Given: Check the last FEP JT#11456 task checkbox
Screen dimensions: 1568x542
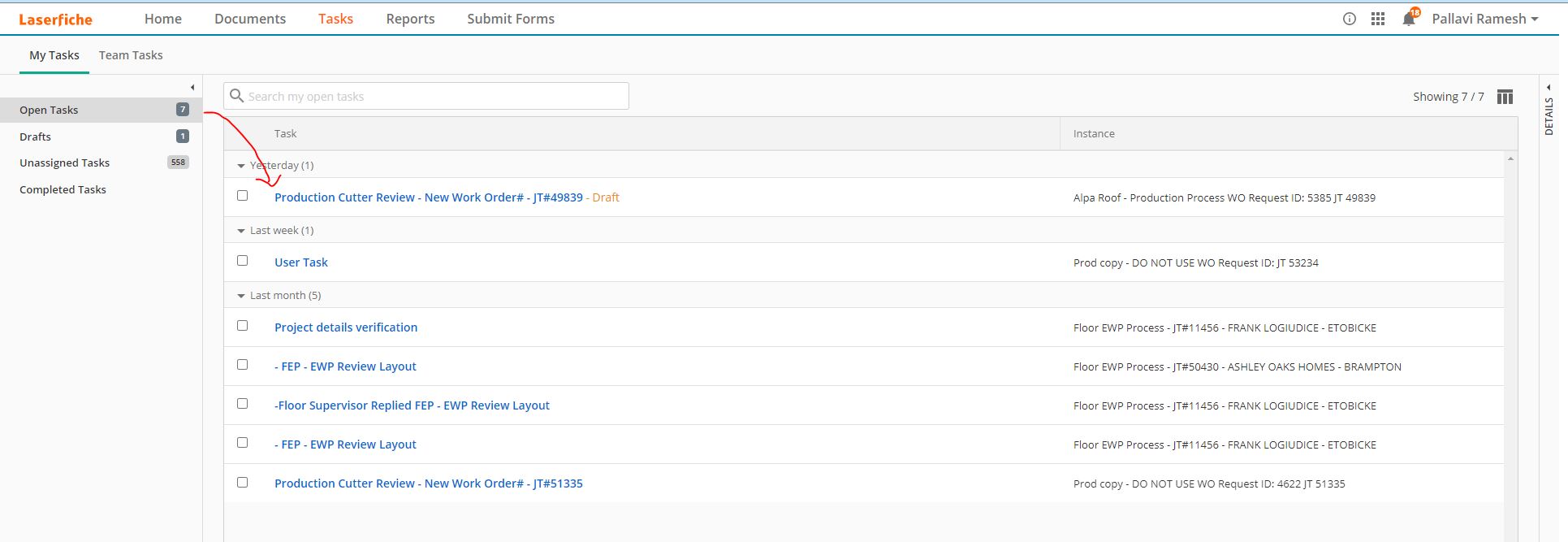Looking at the screenshot, I should coord(242,443).
